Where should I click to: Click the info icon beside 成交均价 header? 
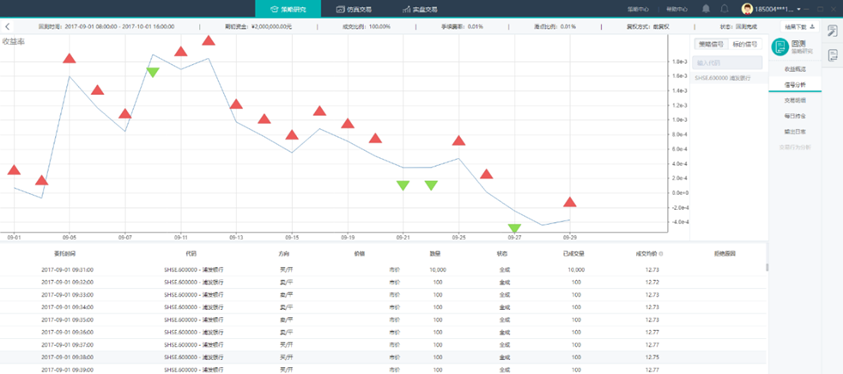(x=661, y=253)
